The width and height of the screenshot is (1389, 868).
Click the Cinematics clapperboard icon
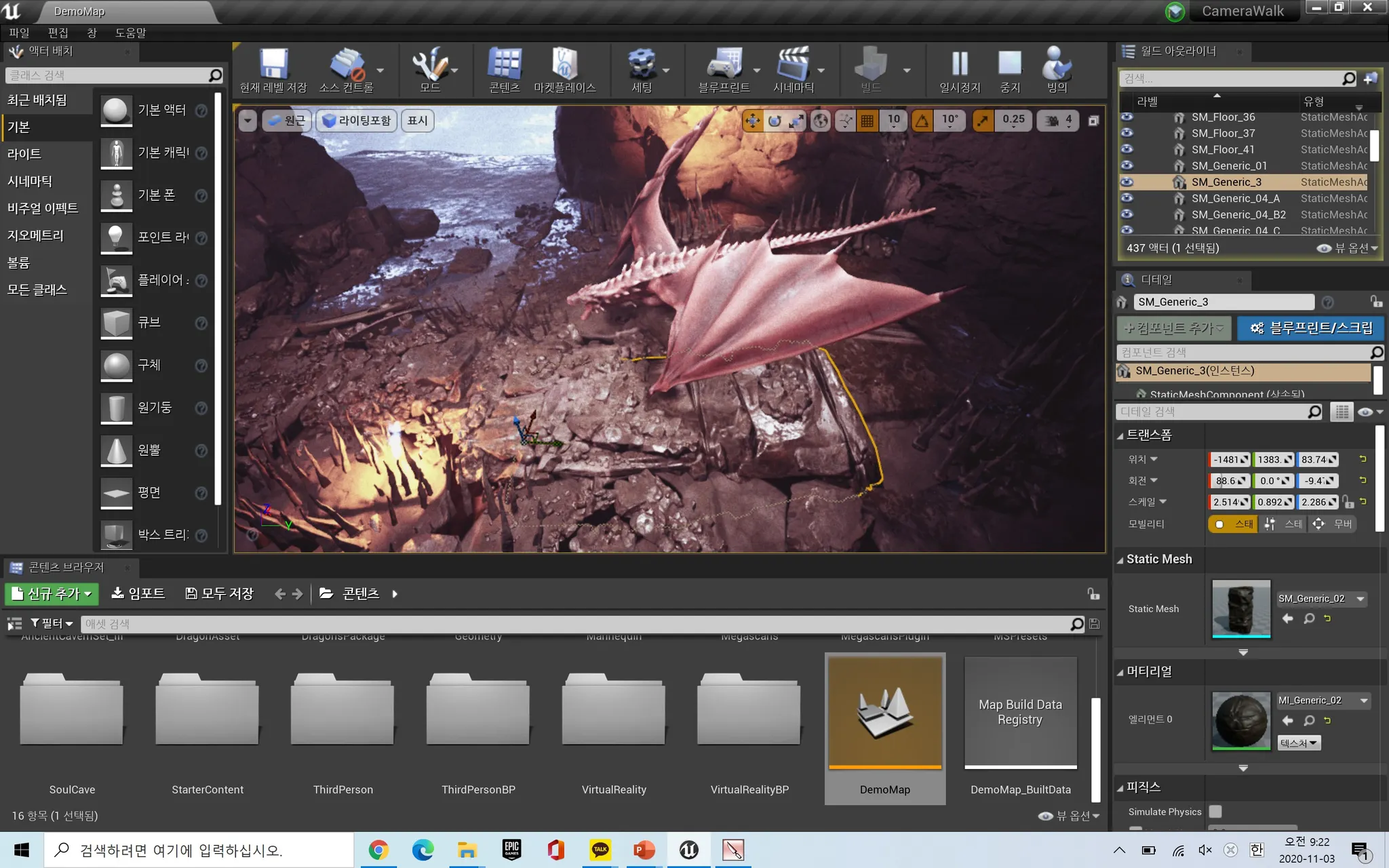pyautogui.click(x=793, y=64)
